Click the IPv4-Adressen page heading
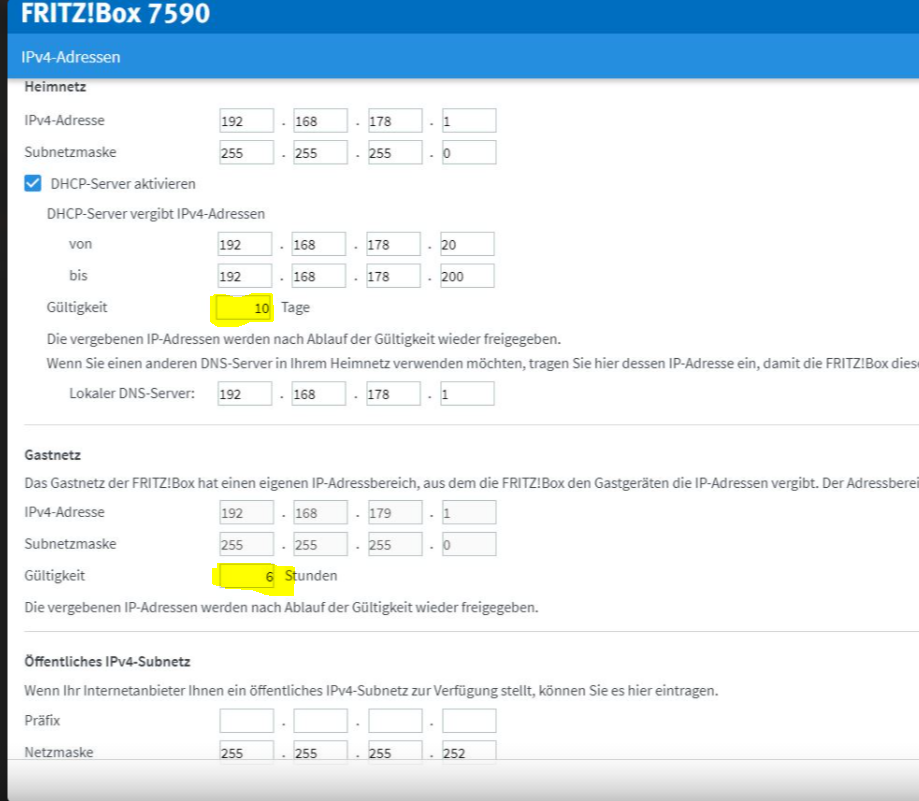This screenshot has height=801, width=919. click(x=71, y=57)
